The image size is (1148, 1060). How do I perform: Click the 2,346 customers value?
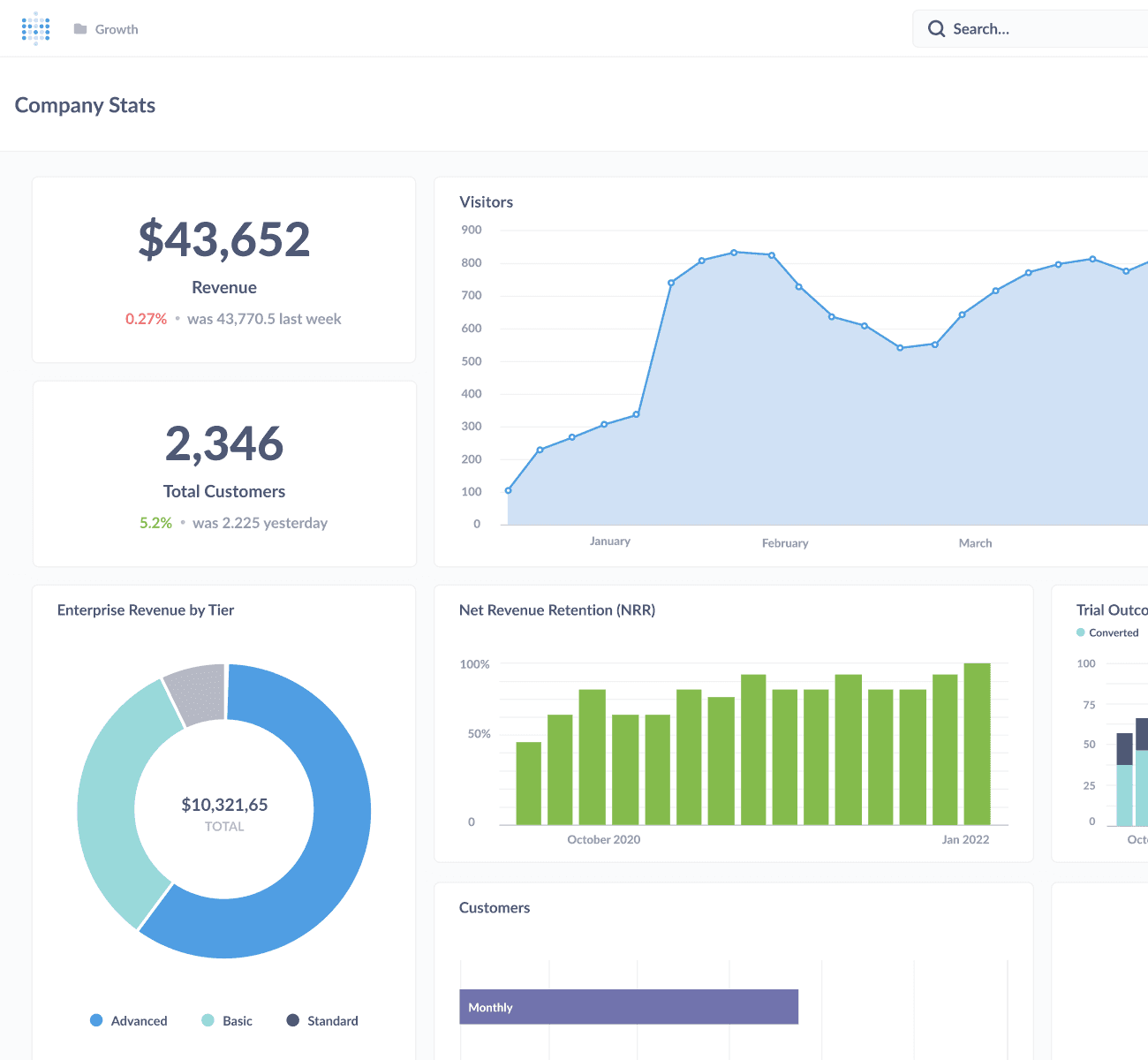tap(224, 443)
